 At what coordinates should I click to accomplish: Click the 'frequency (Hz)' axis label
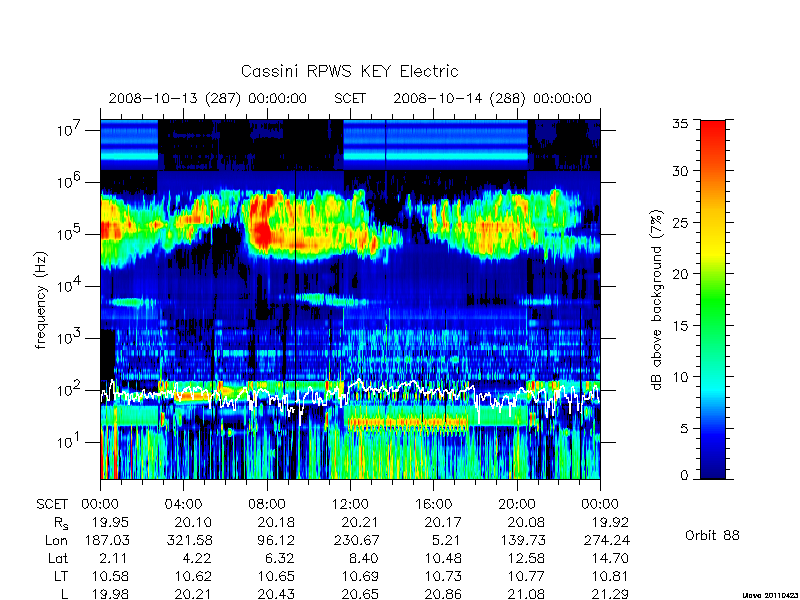click(41, 300)
